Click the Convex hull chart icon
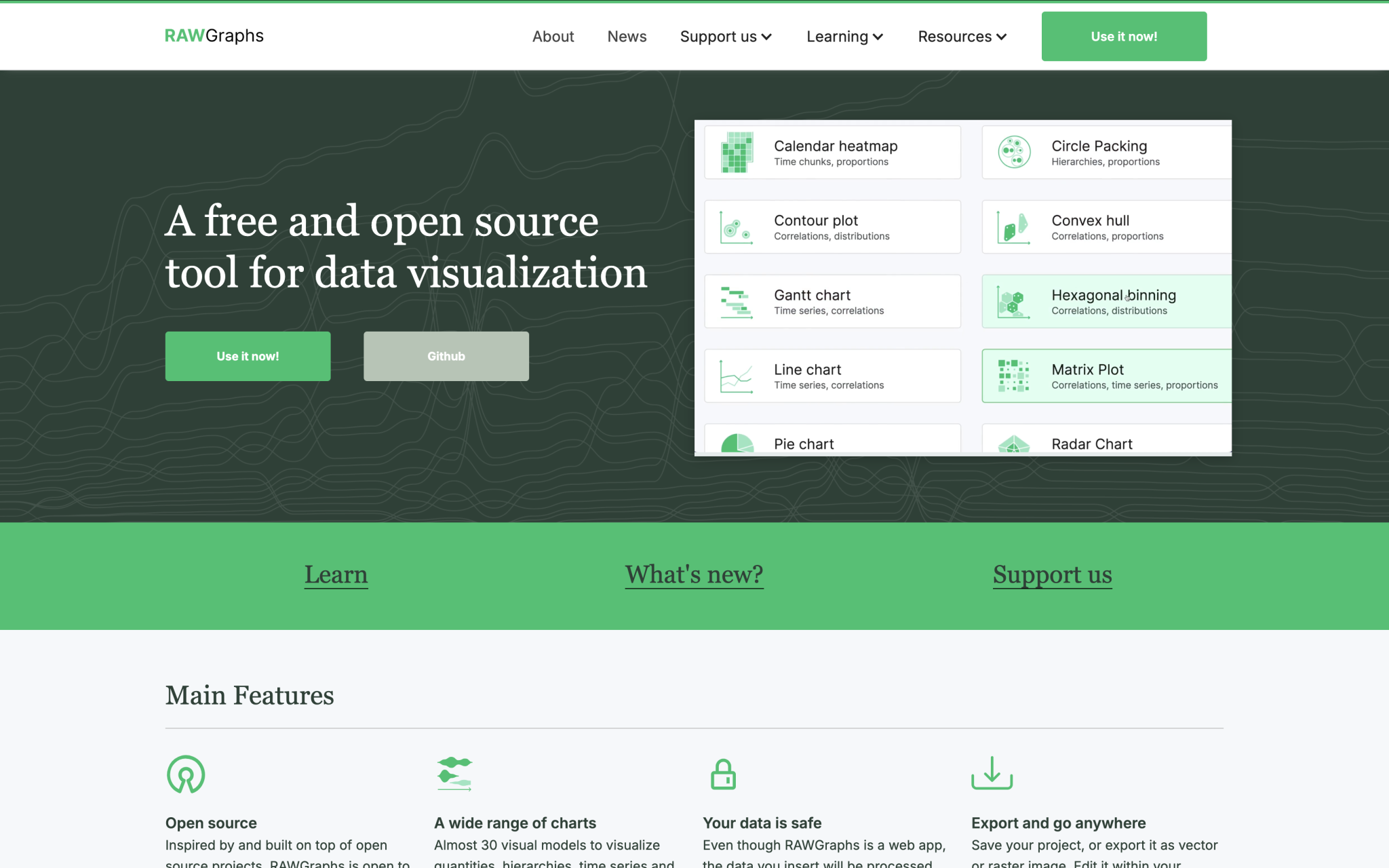Viewport: 1389px width, 868px height. coord(1014,227)
